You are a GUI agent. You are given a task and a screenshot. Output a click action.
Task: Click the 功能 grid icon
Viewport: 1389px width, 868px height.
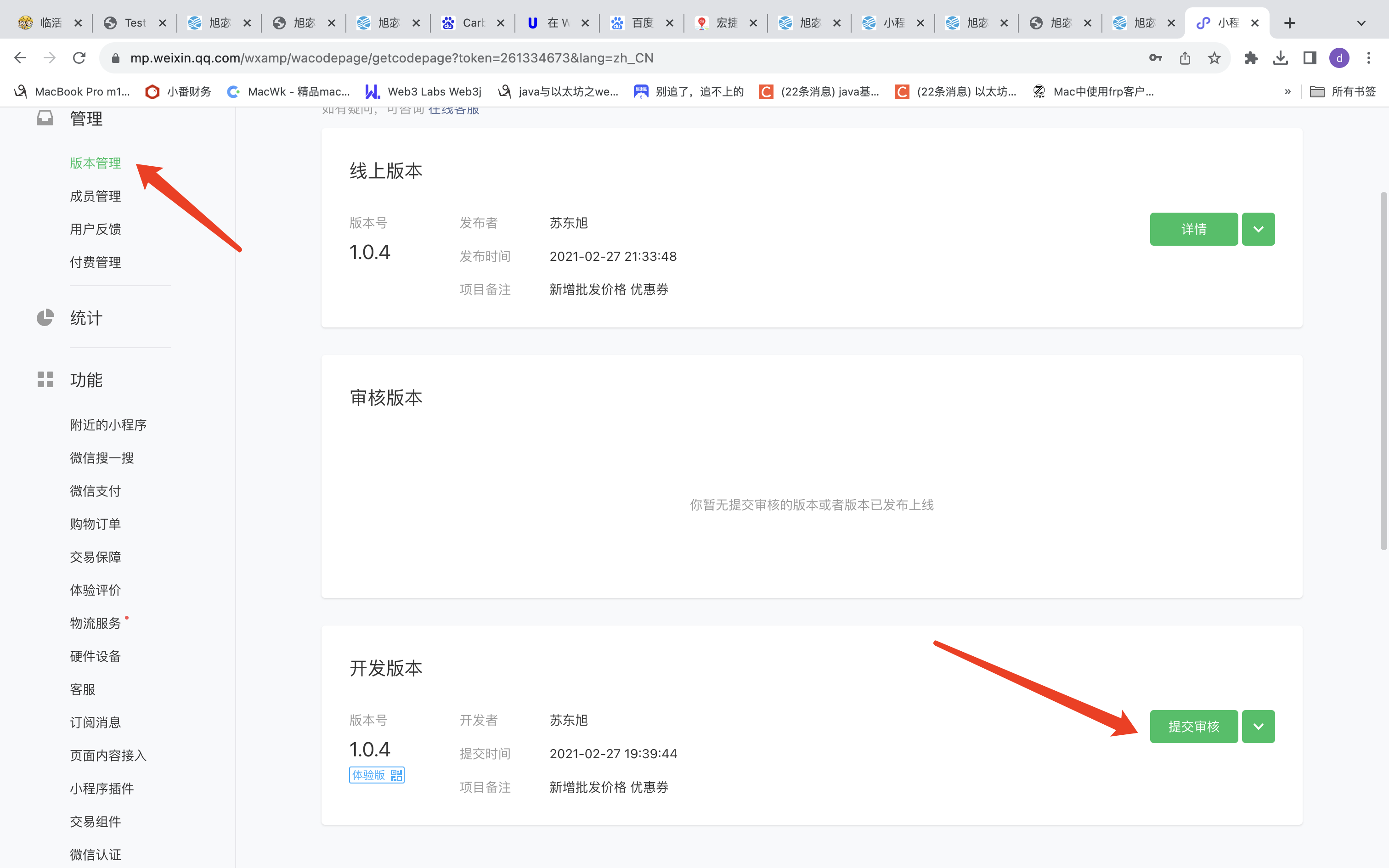[45, 379]
